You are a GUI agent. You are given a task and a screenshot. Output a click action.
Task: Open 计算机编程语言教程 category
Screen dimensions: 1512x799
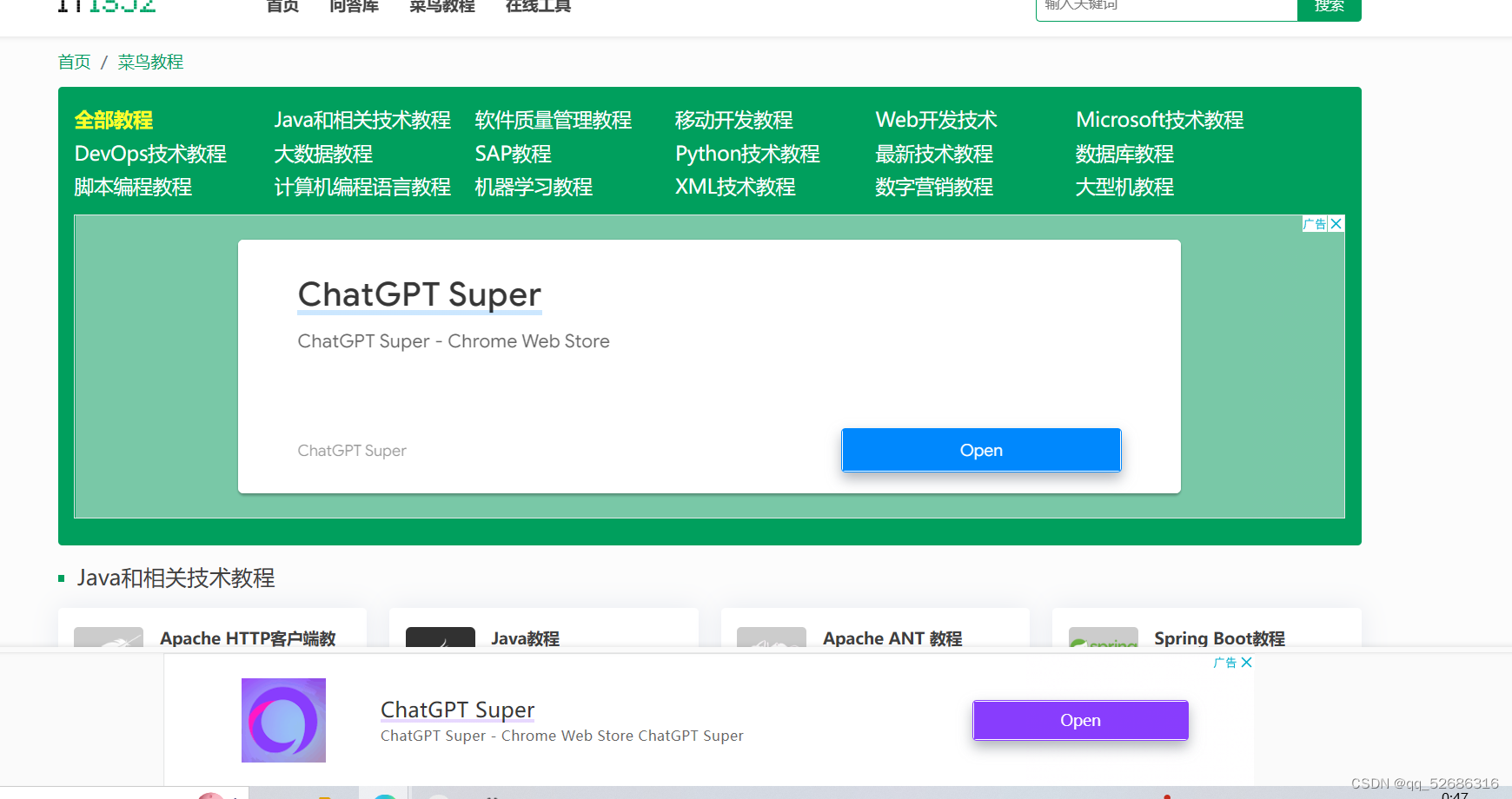pos(362,187)
